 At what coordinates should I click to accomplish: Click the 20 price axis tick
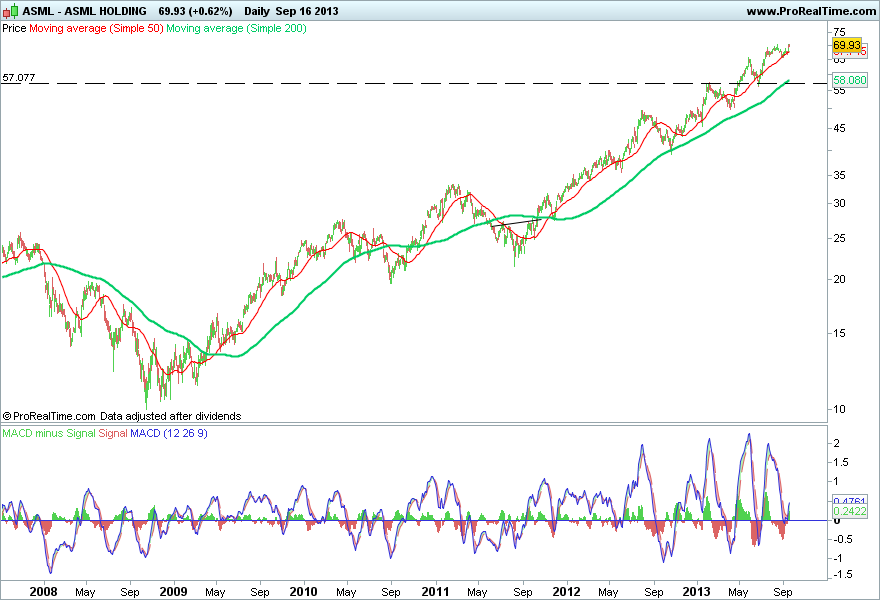click(x=839, y=279)
